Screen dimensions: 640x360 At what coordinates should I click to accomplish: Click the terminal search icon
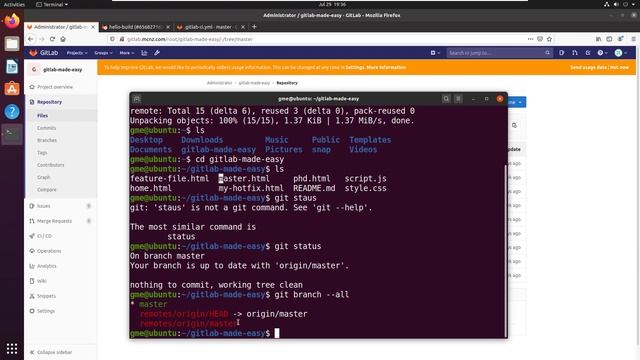tap(446, 99)
